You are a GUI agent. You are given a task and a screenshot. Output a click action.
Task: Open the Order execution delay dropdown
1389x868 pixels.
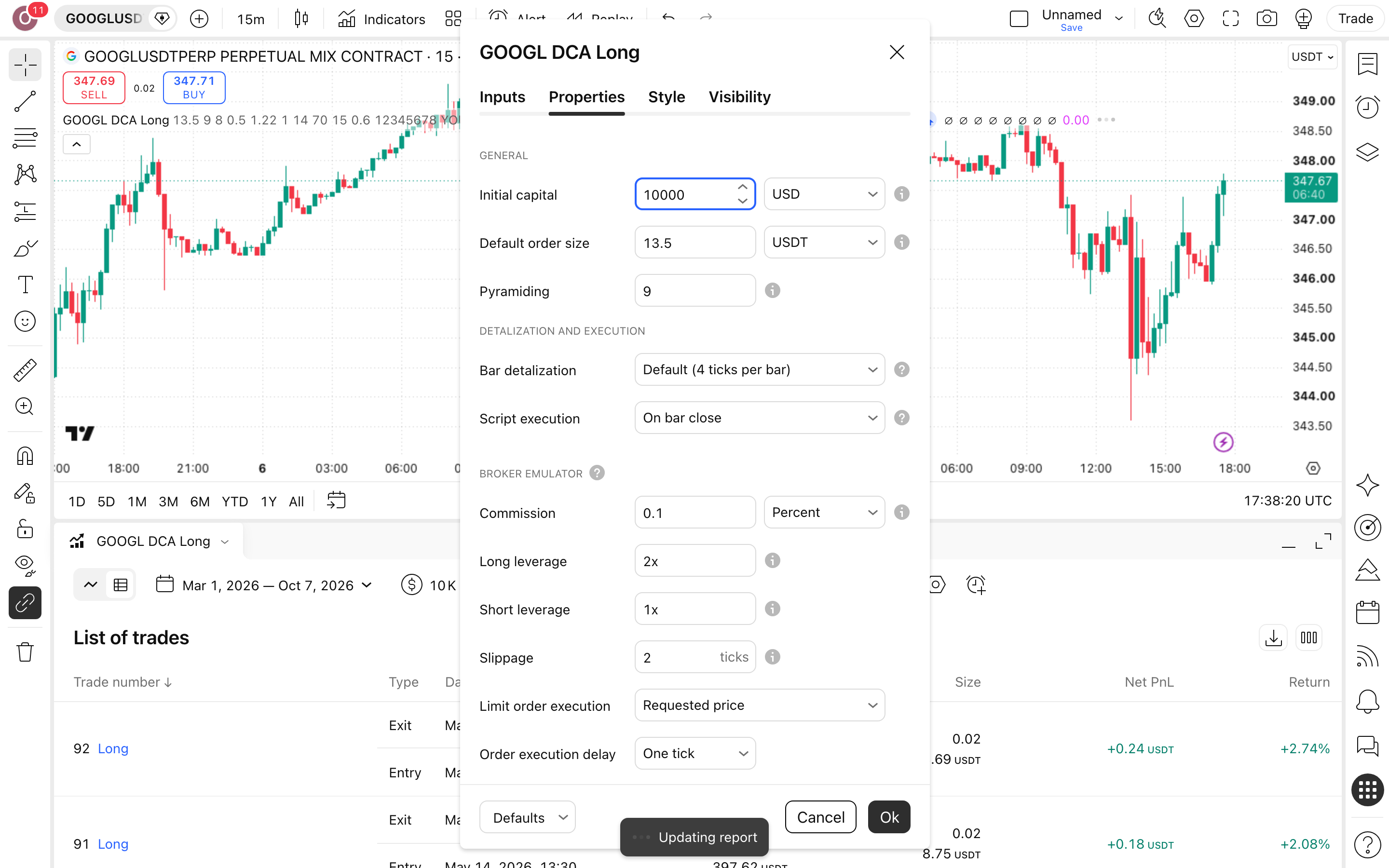[x=695, y=753]
